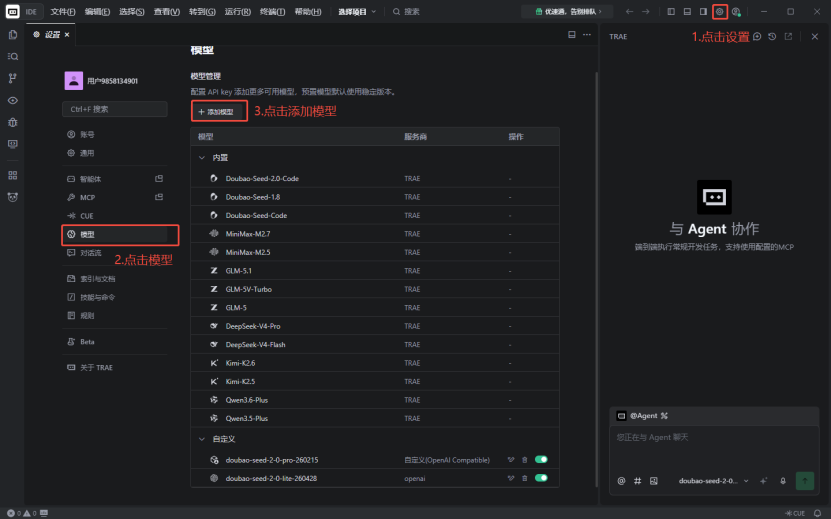Open the 文件(F) menu
This screenshot has width=831, height=519.
tap(63, 11)
